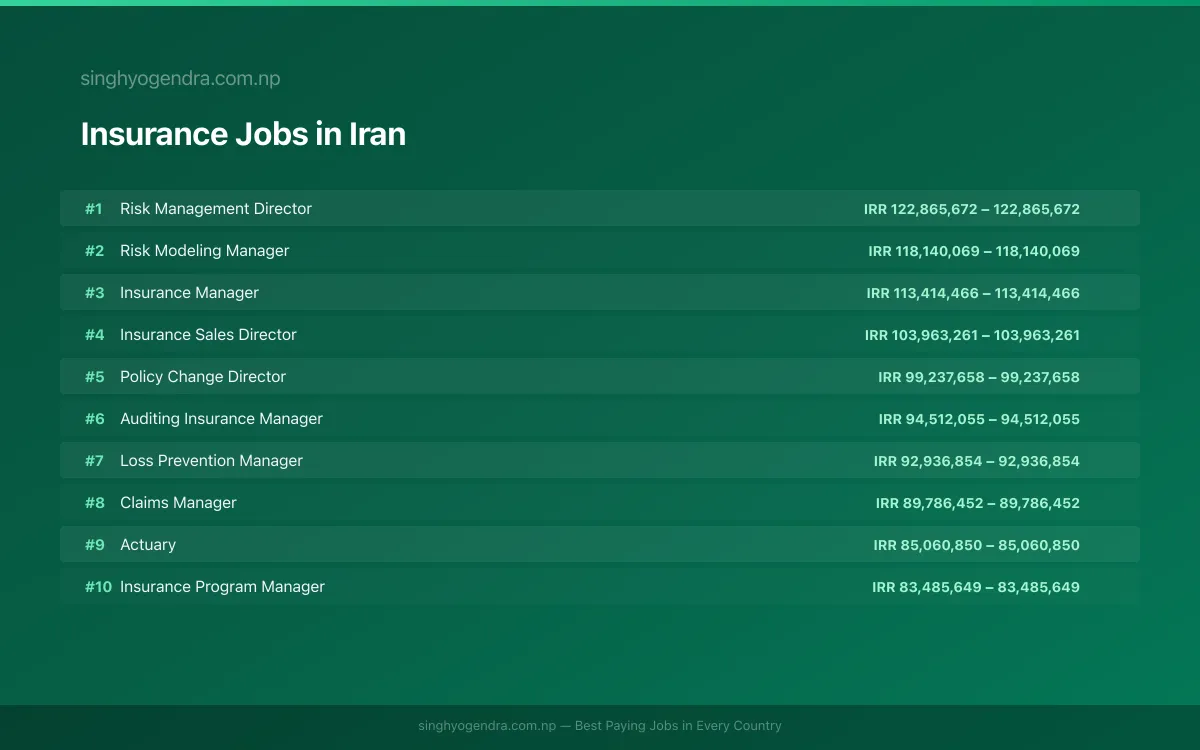Click salary IRR 92,936,854 – 92,936,854
Screen dimensions: 1200x750
(977, 461)
